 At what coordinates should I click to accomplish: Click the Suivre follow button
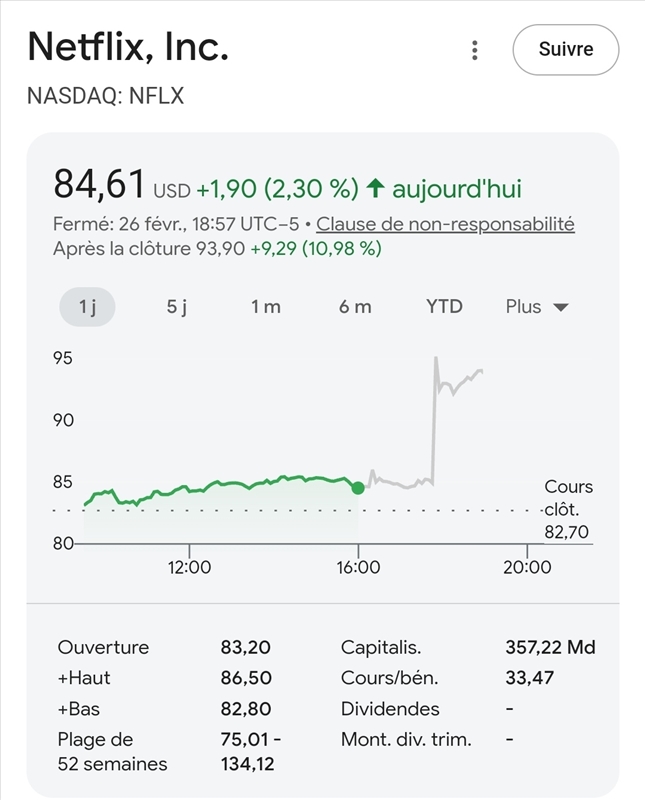click(565, 49)
